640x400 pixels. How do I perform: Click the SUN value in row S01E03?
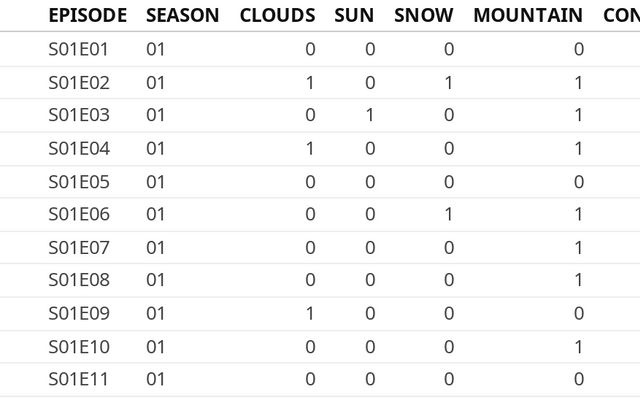click(x=370, y=115)
